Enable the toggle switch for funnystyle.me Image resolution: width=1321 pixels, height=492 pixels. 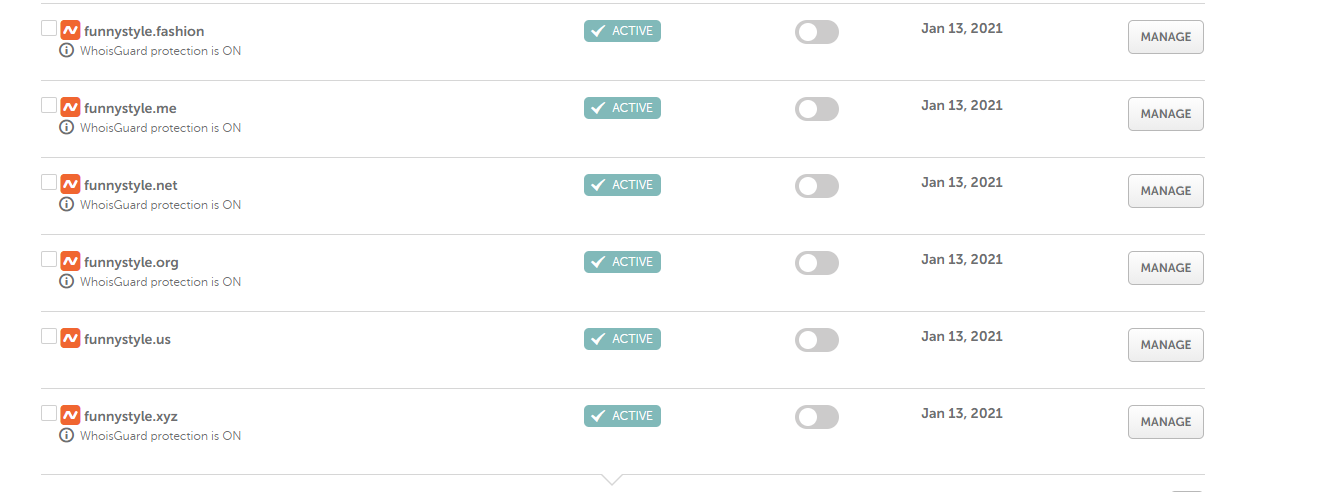pos(816,109)
